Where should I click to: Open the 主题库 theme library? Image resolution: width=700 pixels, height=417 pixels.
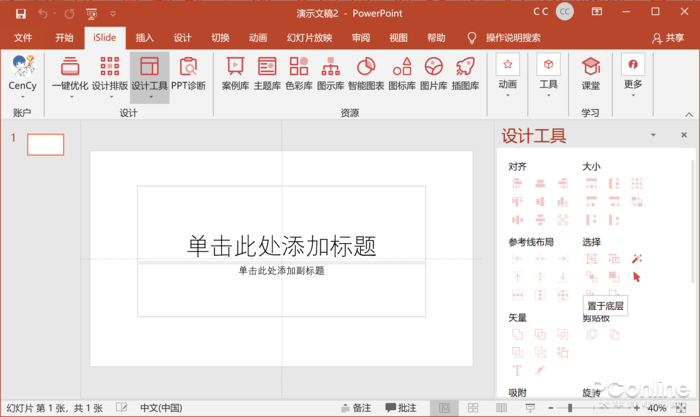point(267,73)
